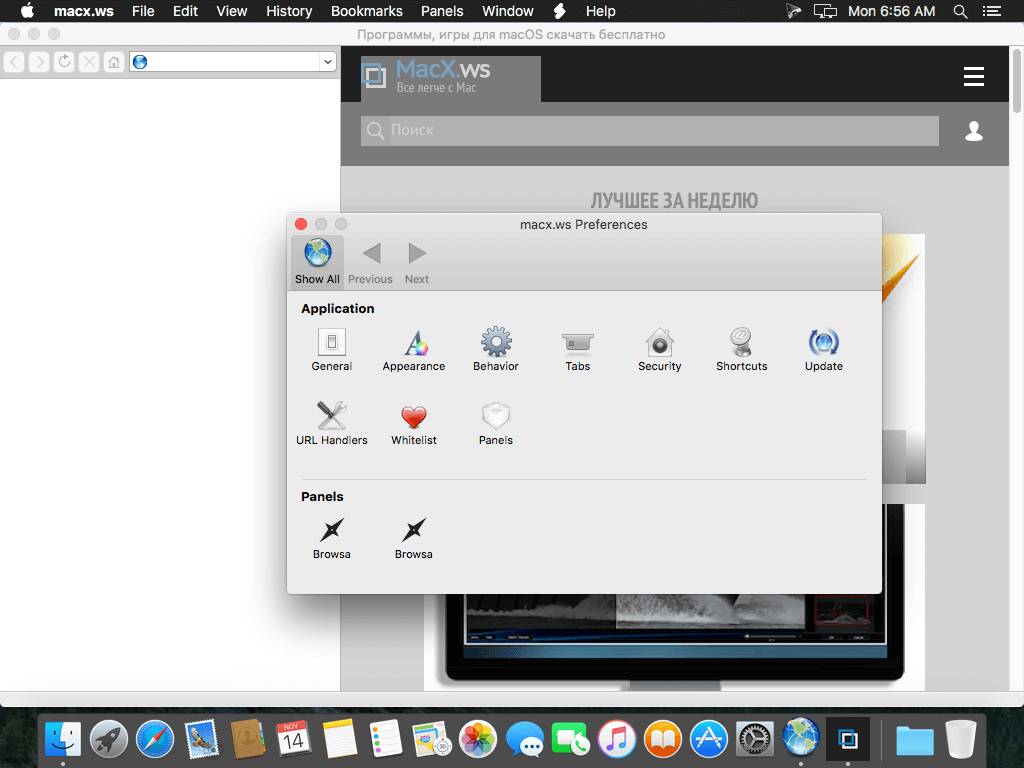
Task: Open the Bookmarks menu
Action: tap(366, 11)
